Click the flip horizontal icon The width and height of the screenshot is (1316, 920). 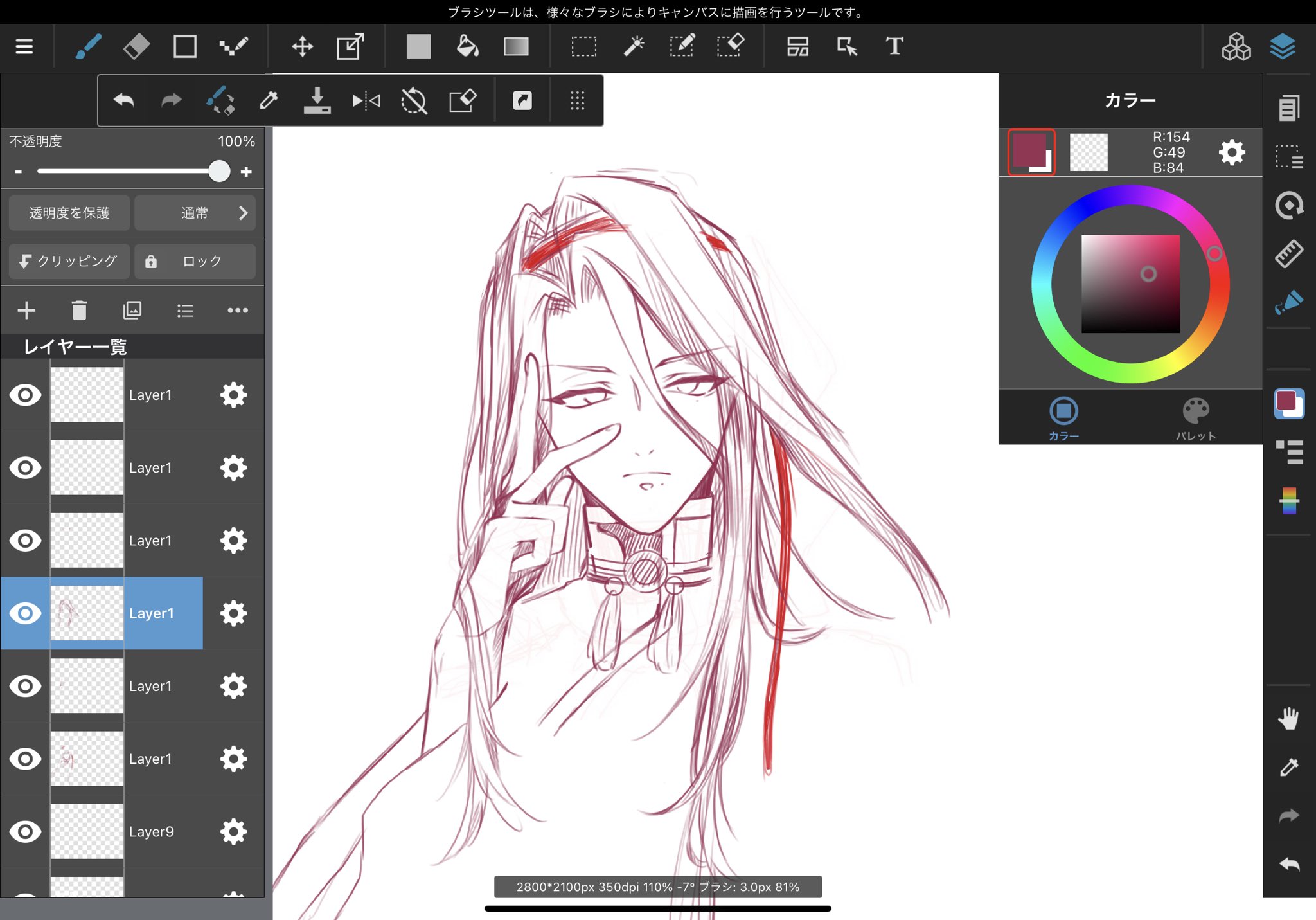[366, 101]
